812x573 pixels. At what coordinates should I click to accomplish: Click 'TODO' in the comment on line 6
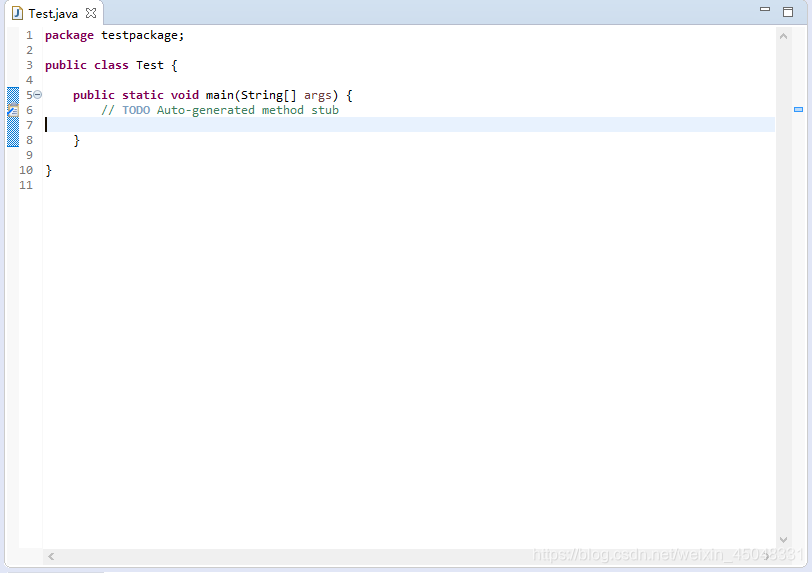pyautogui.click(x=136, y=110)
